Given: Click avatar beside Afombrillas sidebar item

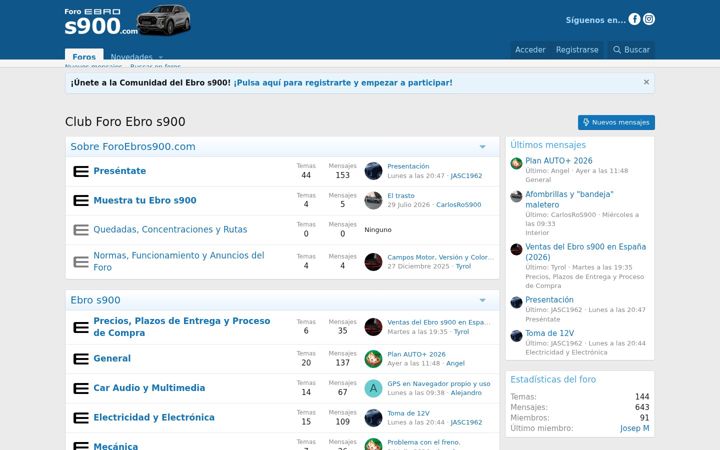Looking at the screenshot, I should (x=516, y=197).
